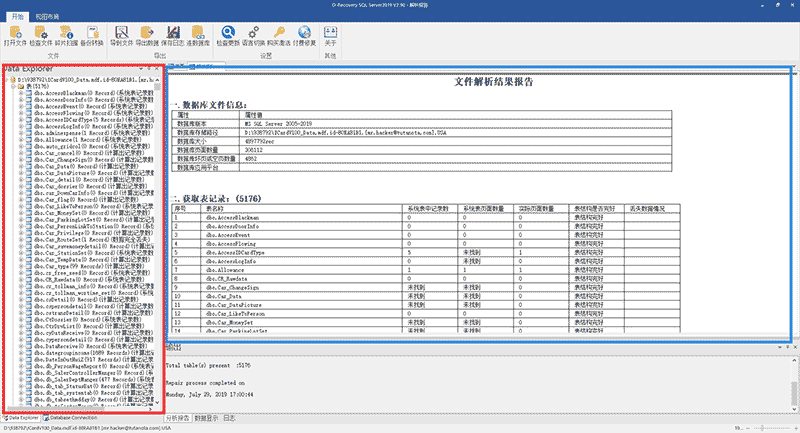Screen dimensions: 800x433
Task: Click the 语言切换 language switch gear icon
Action: coord(253,33)
